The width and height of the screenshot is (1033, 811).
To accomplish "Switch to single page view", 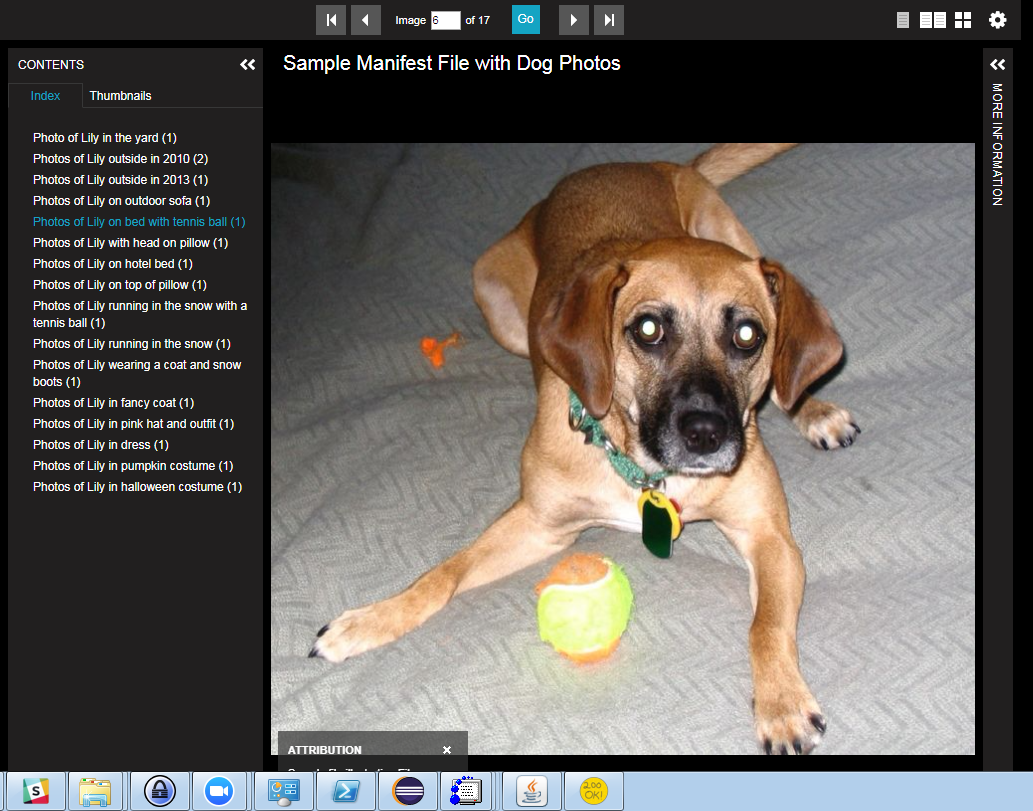I will tap(903, 20).
